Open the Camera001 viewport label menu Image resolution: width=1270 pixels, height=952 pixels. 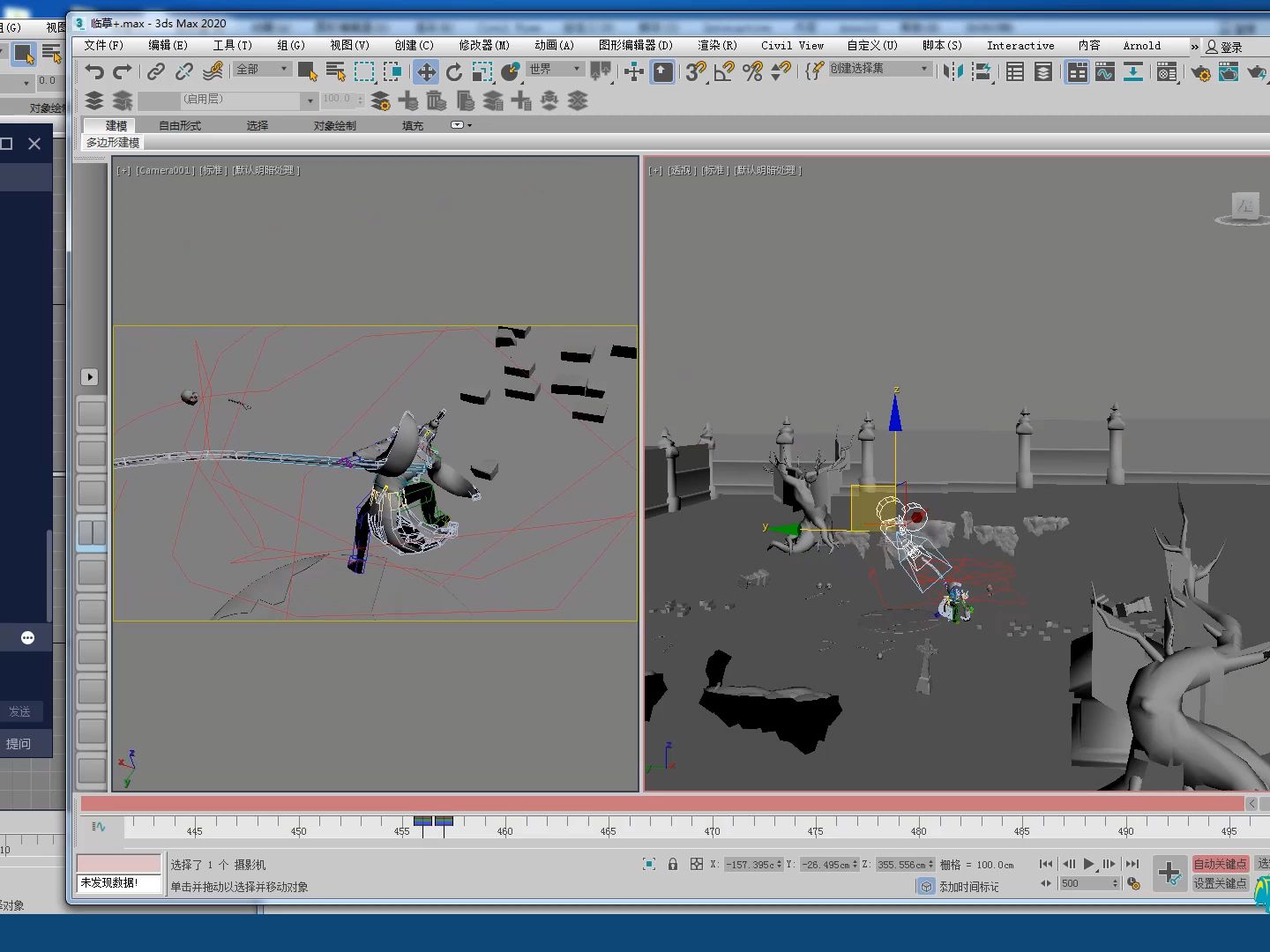click(165, 170)
